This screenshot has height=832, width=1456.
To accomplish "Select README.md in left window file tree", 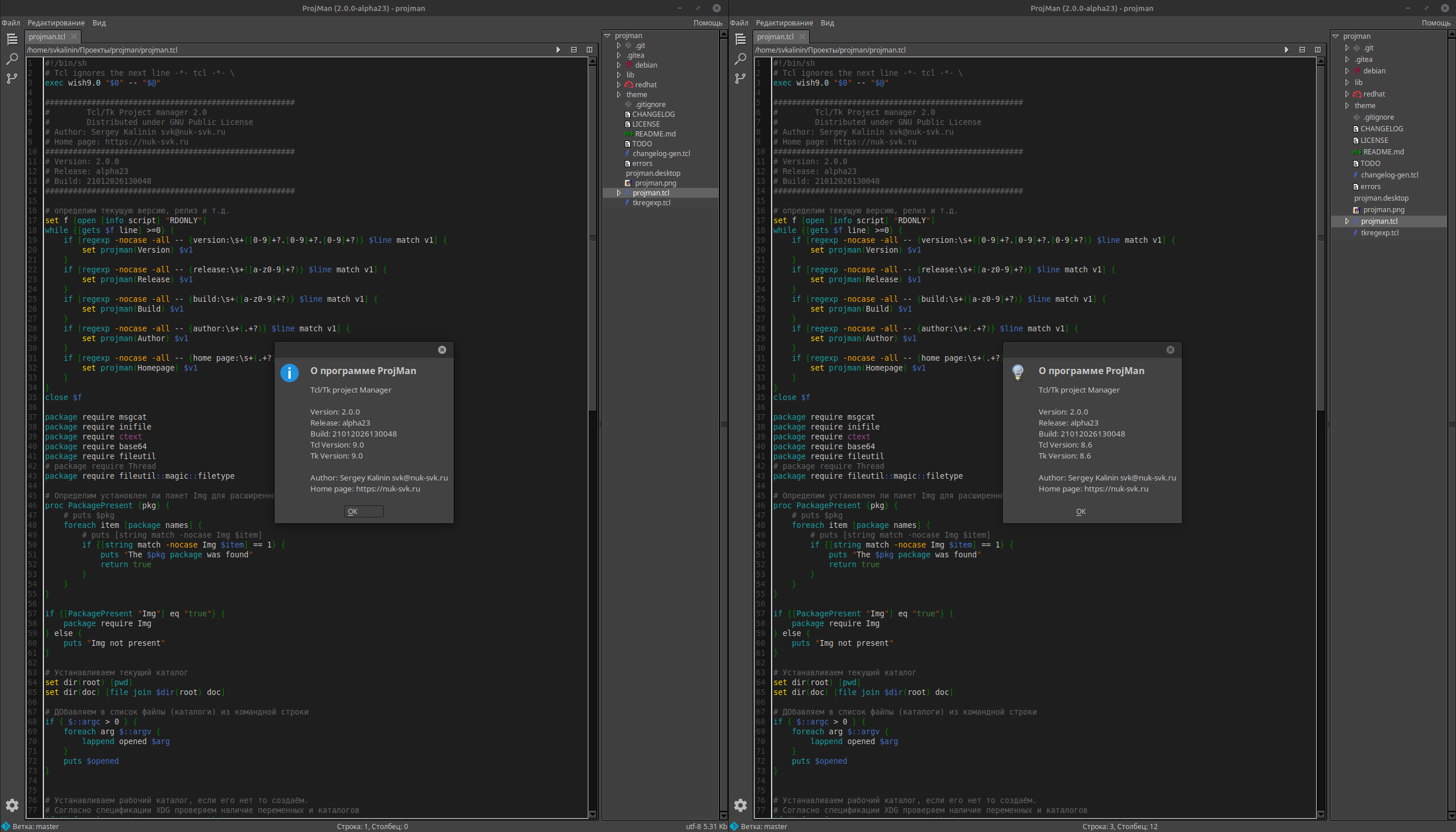I will click(655, 134).
